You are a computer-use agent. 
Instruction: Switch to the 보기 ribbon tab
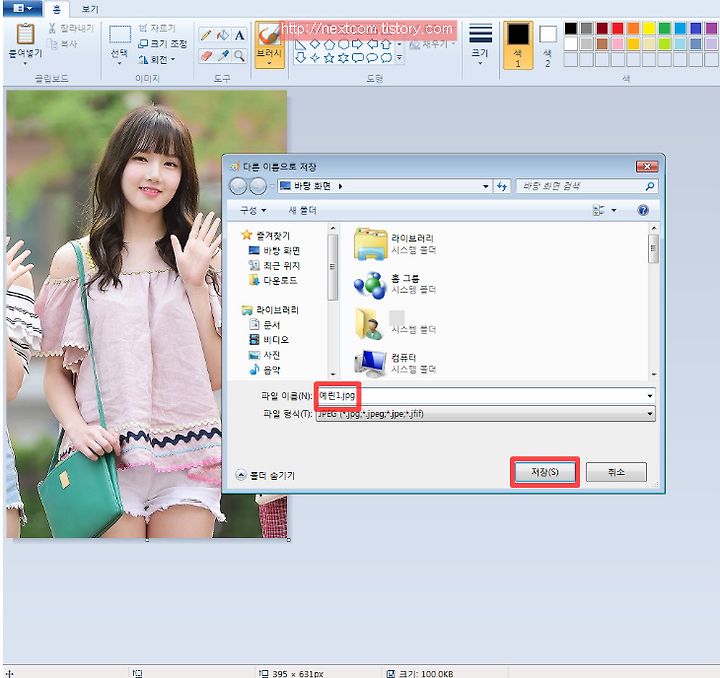(90, 9)
